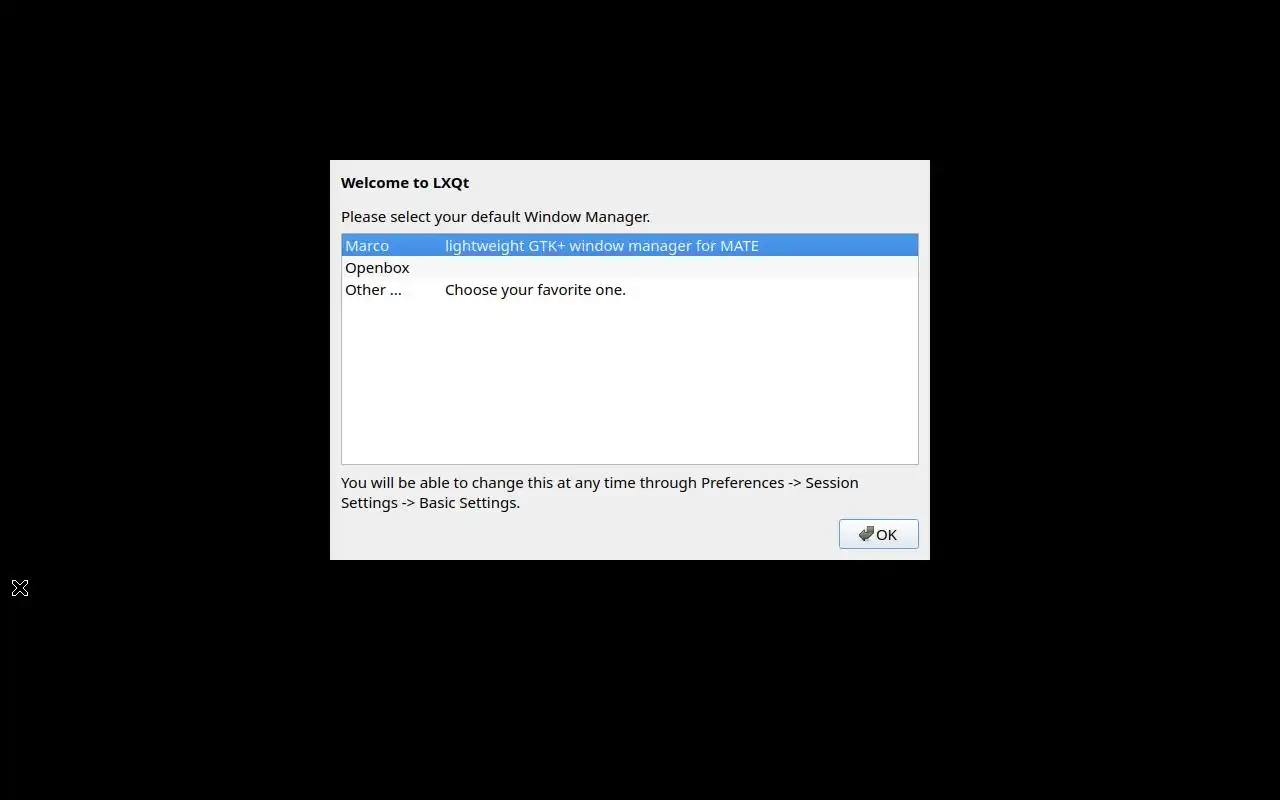Click the OK button to confirm
Image resolution: width=1280 pixels, height=800 pixels.
(x=878, y=534)
